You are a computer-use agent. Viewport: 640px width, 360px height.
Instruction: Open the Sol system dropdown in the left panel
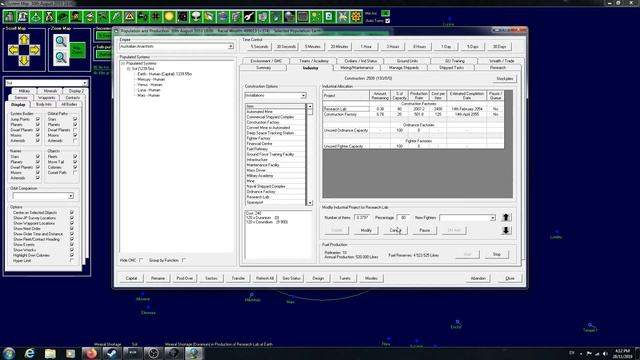pyautogui.click(x=84, y=83)
